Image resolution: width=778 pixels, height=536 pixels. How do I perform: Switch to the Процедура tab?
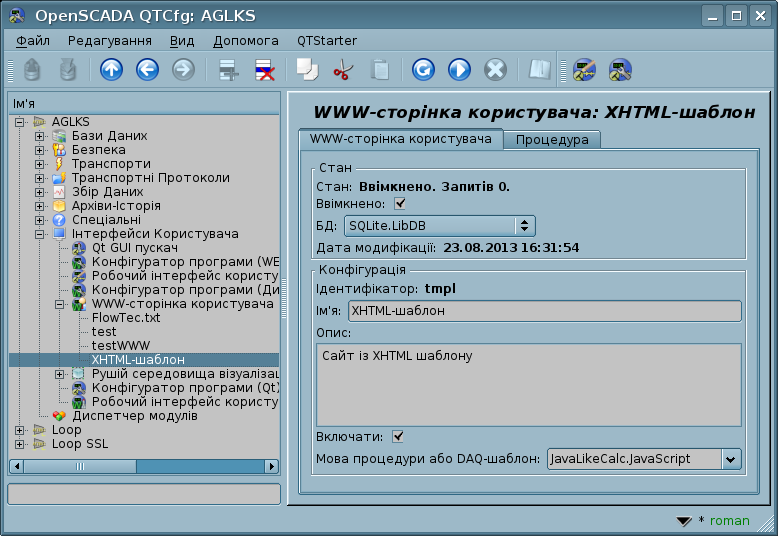point(552,140)
